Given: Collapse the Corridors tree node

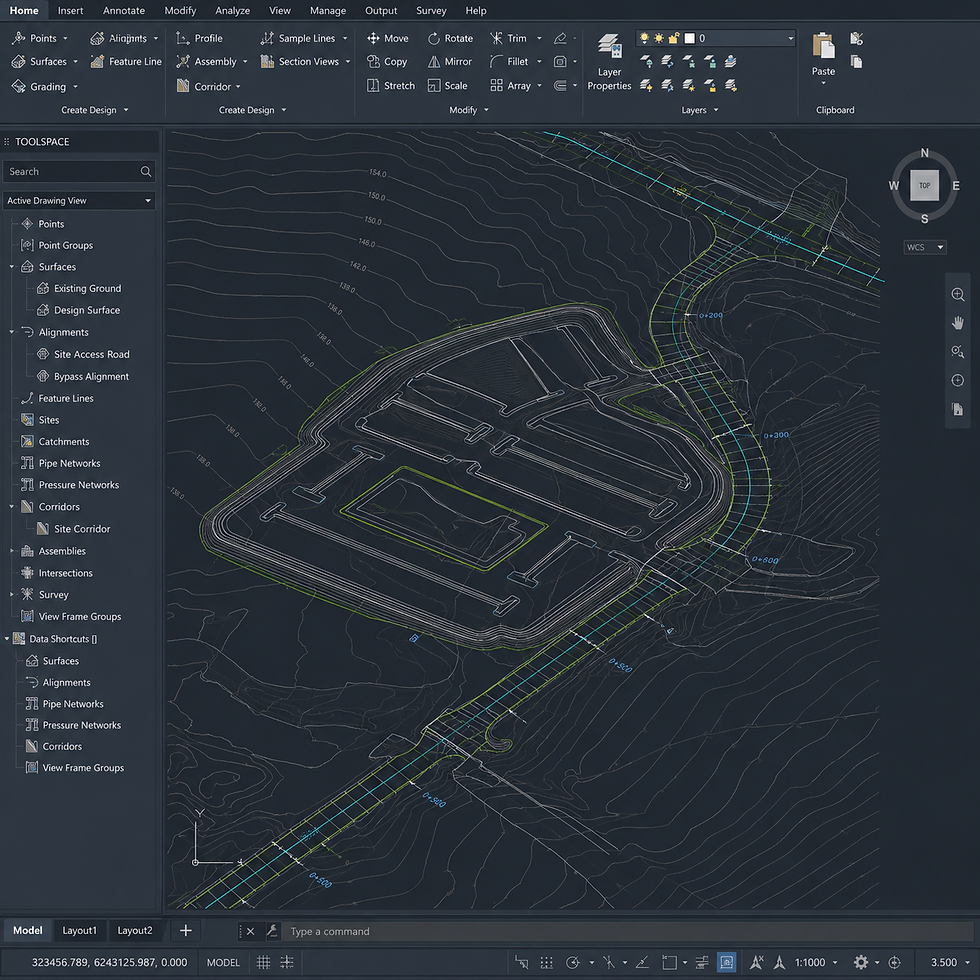Looking at the screenshot, I should coord(11,507).
